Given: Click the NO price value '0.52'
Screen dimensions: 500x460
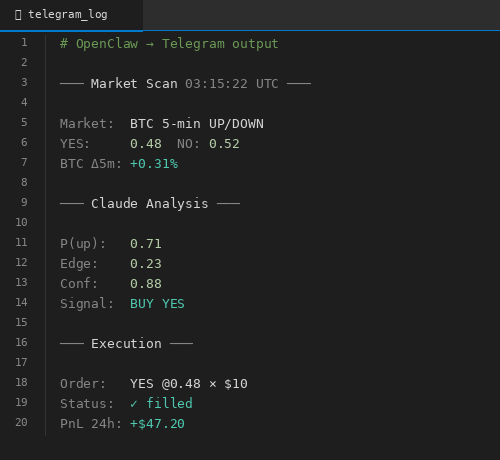Looking at the screenshot, I should [224, 144].
